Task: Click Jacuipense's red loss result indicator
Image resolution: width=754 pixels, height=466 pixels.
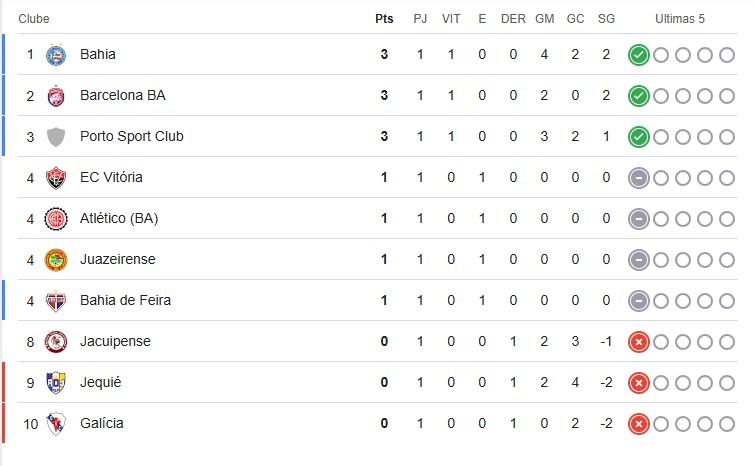Action: (639, 342)
